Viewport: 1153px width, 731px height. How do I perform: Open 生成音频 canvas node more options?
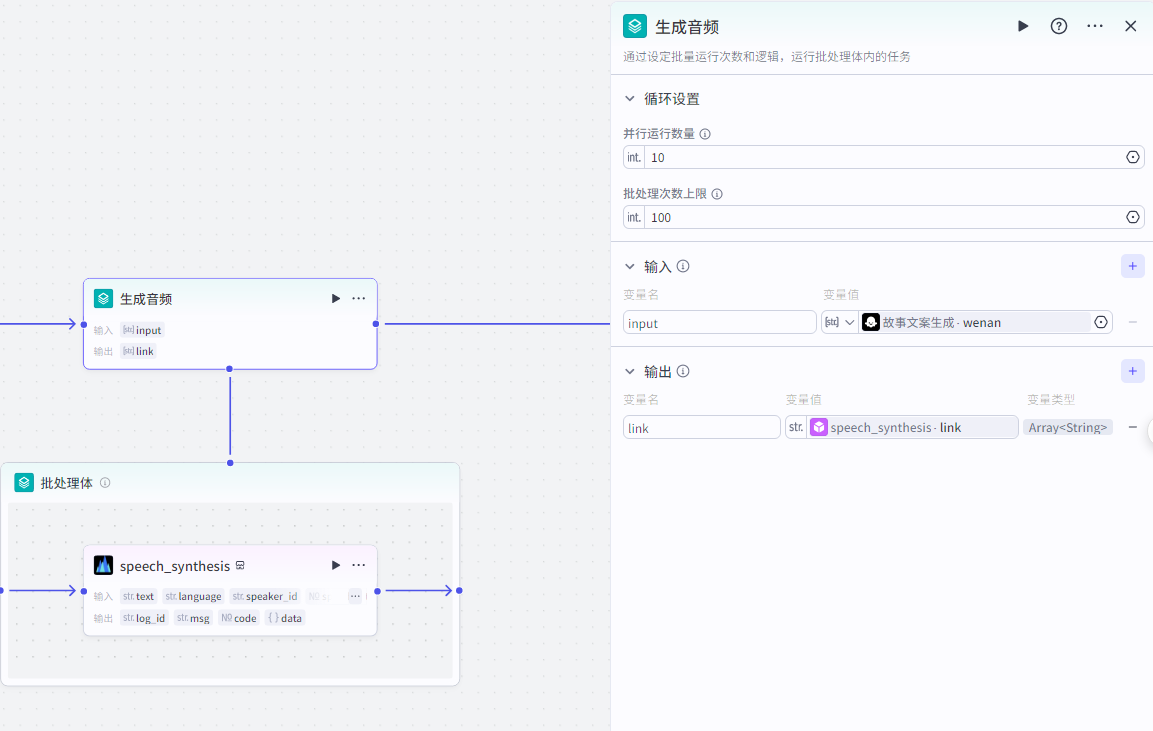point(359,299)
